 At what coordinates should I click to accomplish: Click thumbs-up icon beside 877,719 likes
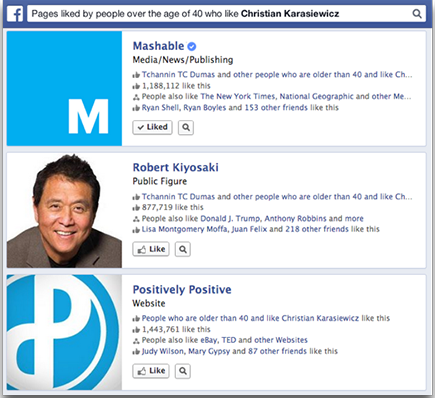136,208
